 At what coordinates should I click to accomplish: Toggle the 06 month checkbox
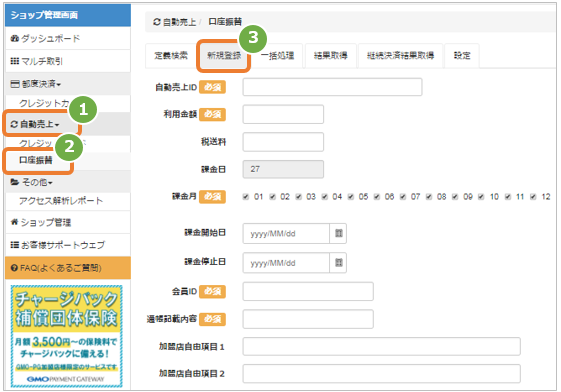pos(377,197)
